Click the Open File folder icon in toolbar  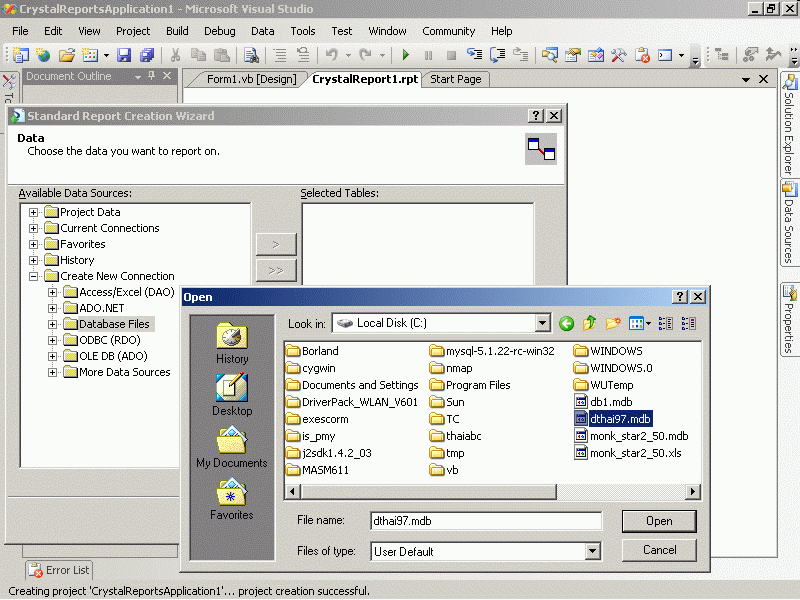67,55
